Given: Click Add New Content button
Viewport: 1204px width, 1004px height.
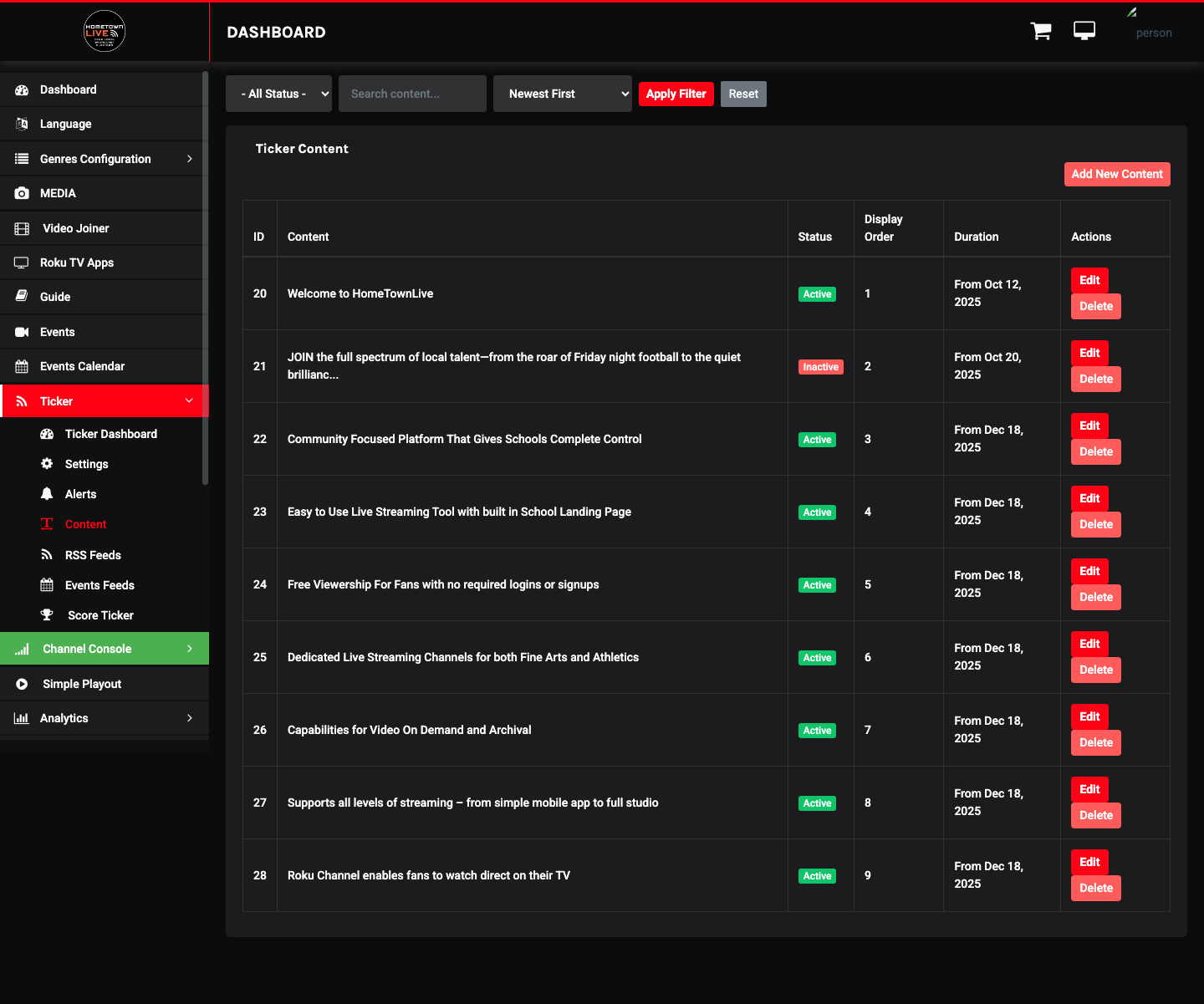Looking at the screenshot, I should click(1117, 174).
